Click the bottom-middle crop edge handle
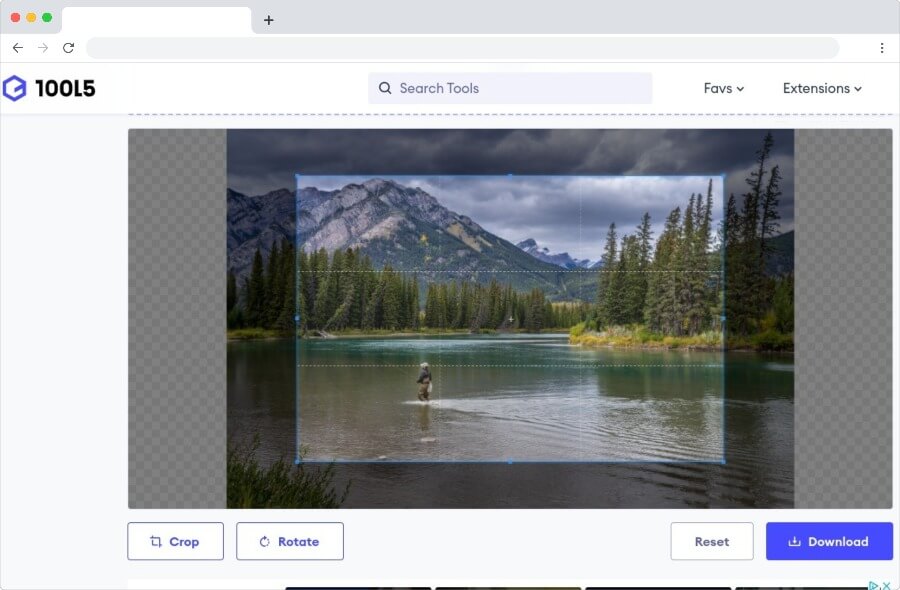This screenshot has width=900, height=590. pos(510,461)
